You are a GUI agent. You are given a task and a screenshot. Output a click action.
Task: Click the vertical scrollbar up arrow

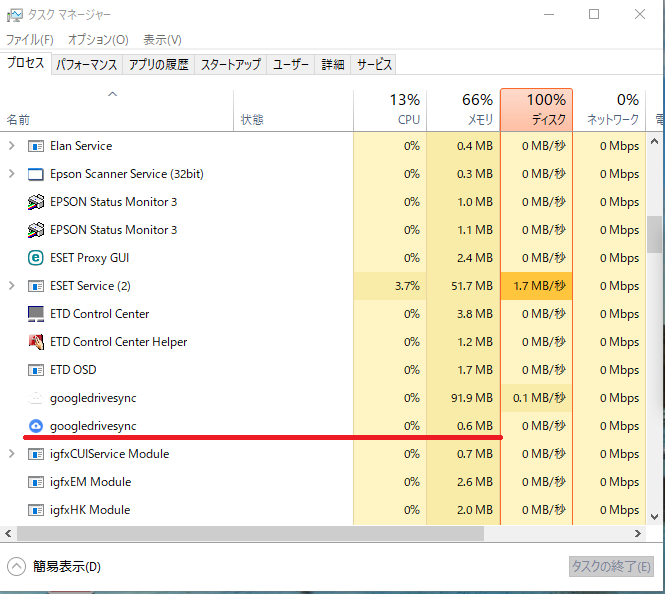click(655, 142)
